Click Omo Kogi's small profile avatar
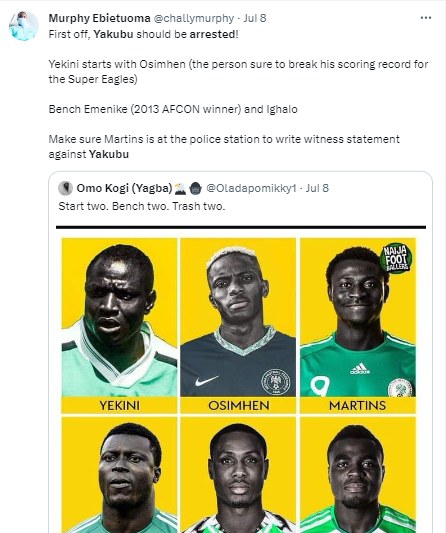 pyautogui.click(x=65, y=188)
